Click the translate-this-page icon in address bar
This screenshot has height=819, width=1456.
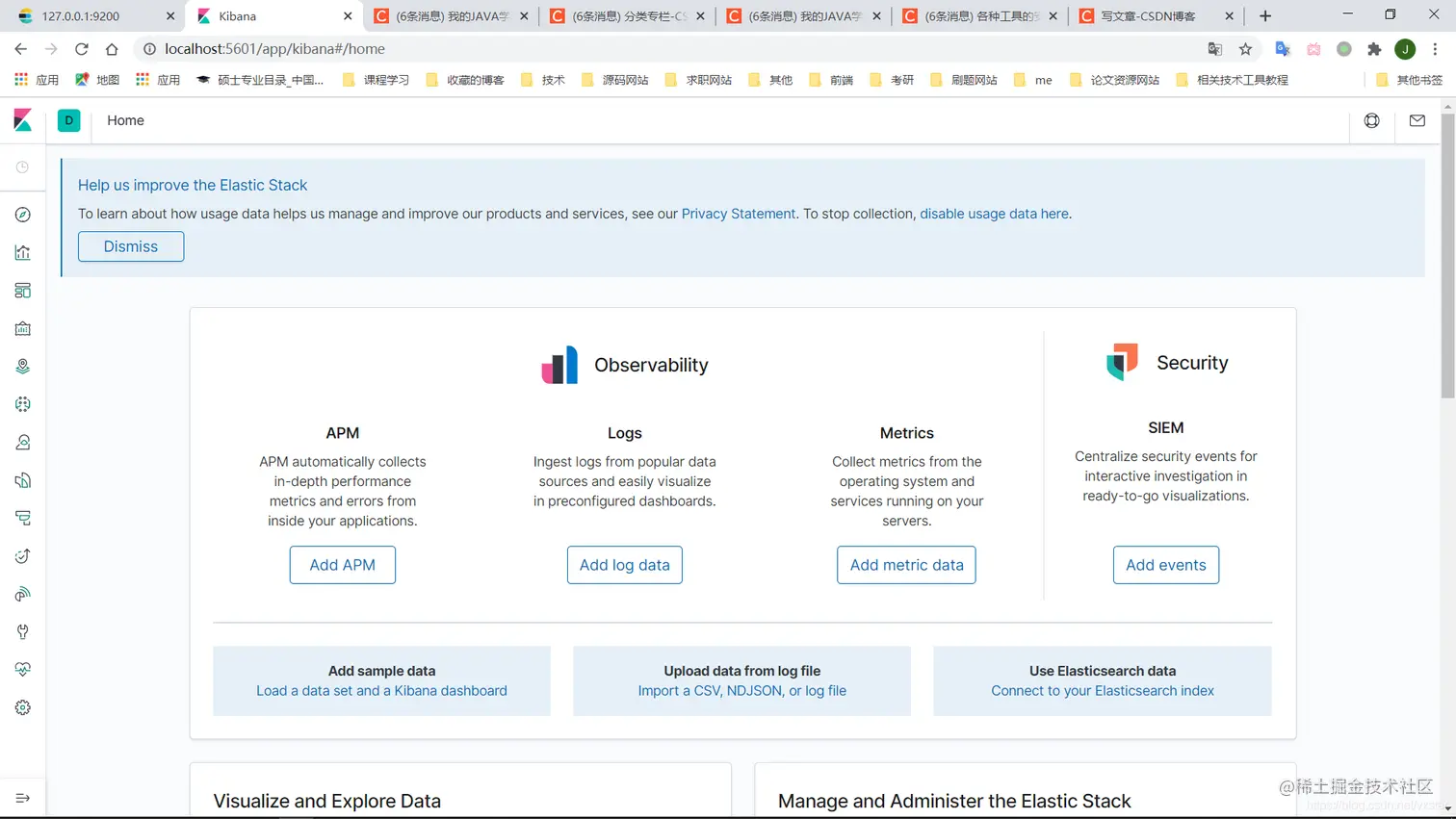point(1214,49)
